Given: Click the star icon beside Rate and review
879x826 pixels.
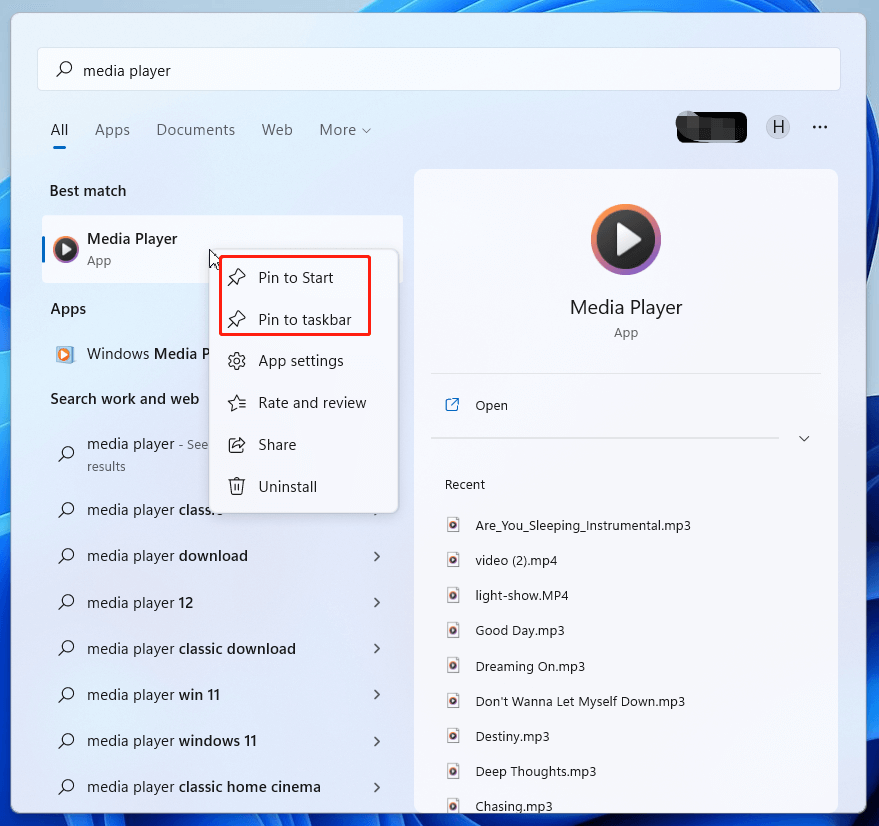Looking at the screenshot, I should pos(237,403).
